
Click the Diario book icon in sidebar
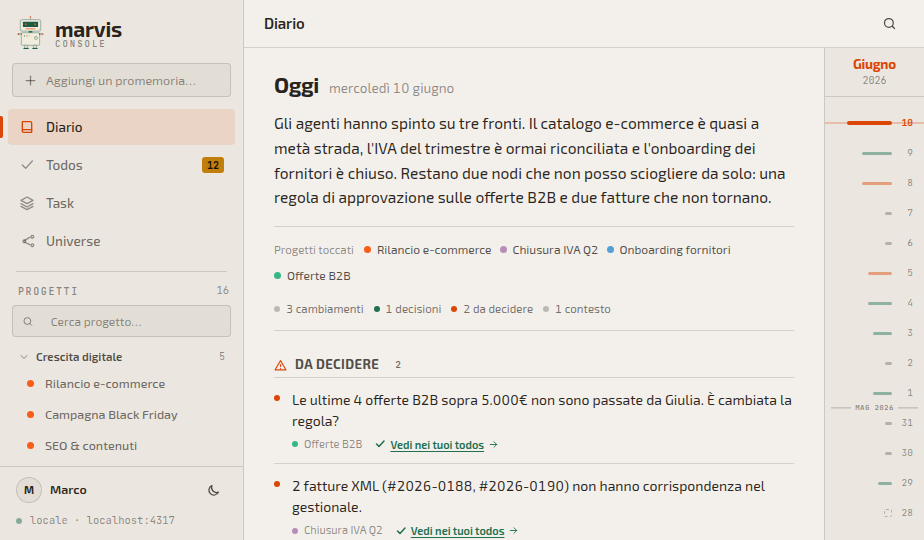[x=27, y=127]
